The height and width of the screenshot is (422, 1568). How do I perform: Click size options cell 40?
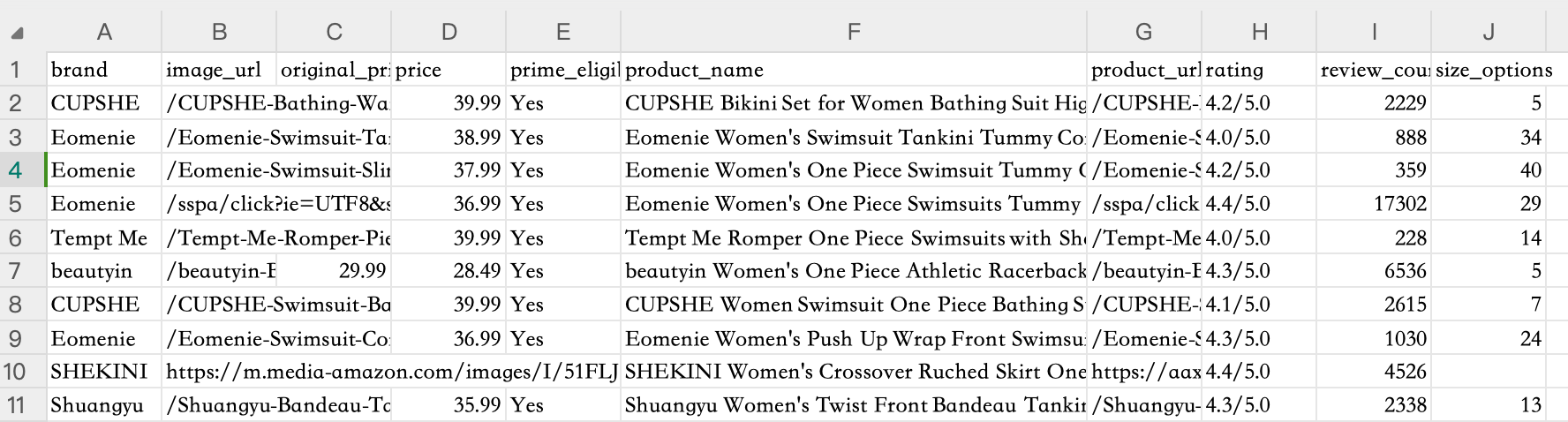click(x=1489, y=170)
